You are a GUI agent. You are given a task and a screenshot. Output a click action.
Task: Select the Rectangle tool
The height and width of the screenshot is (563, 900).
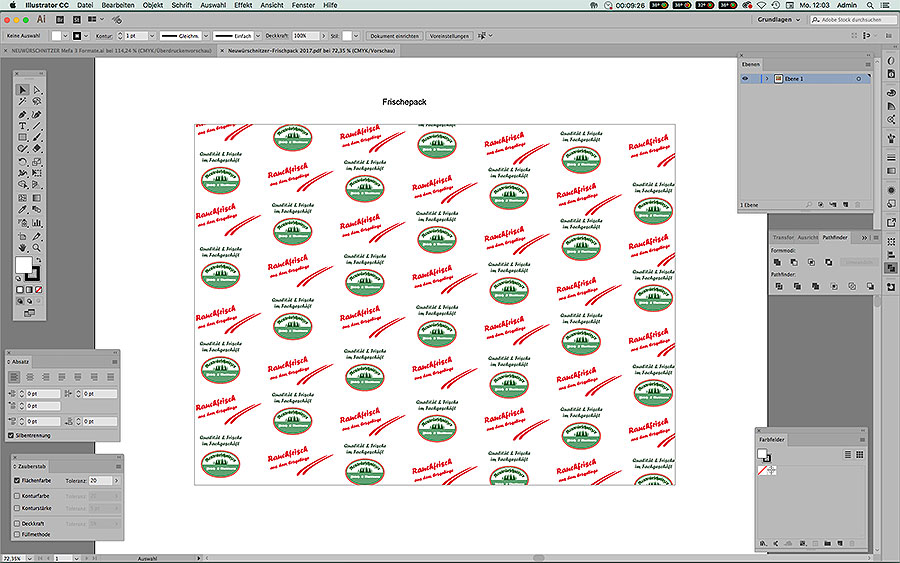(22, 137)
